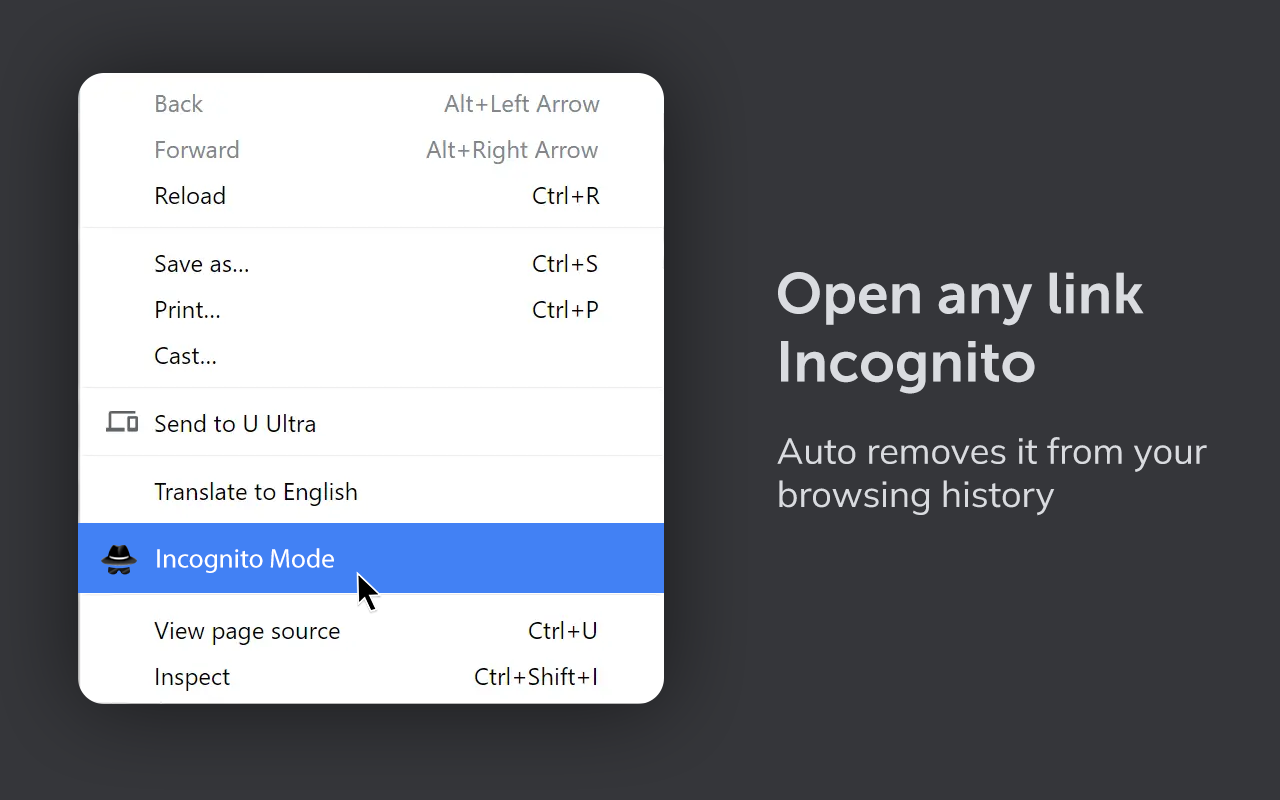The image size is (1280, 800).
Task: Select Incognito Mode from the menu
Action: (x=244, y=558)
